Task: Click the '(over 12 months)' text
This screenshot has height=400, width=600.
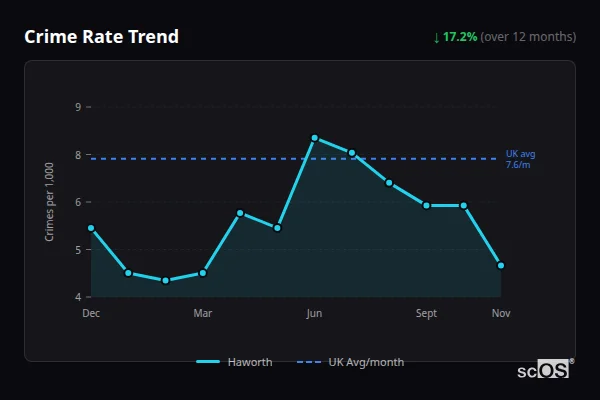Action: [528, 37]
